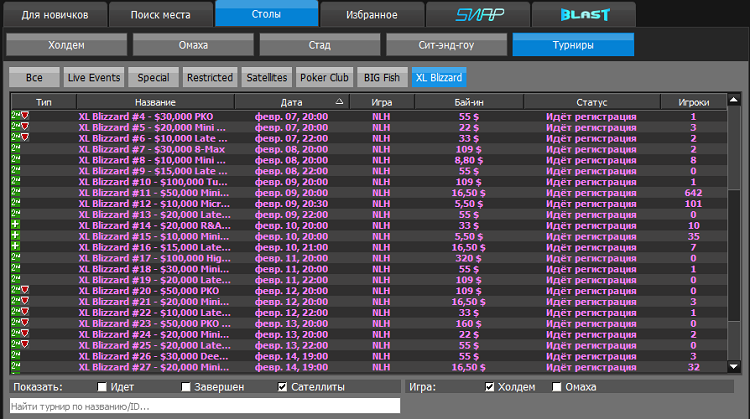
Task: Click bounty shield icon in XL Blizzard #25 row
Action: (24, 345)
